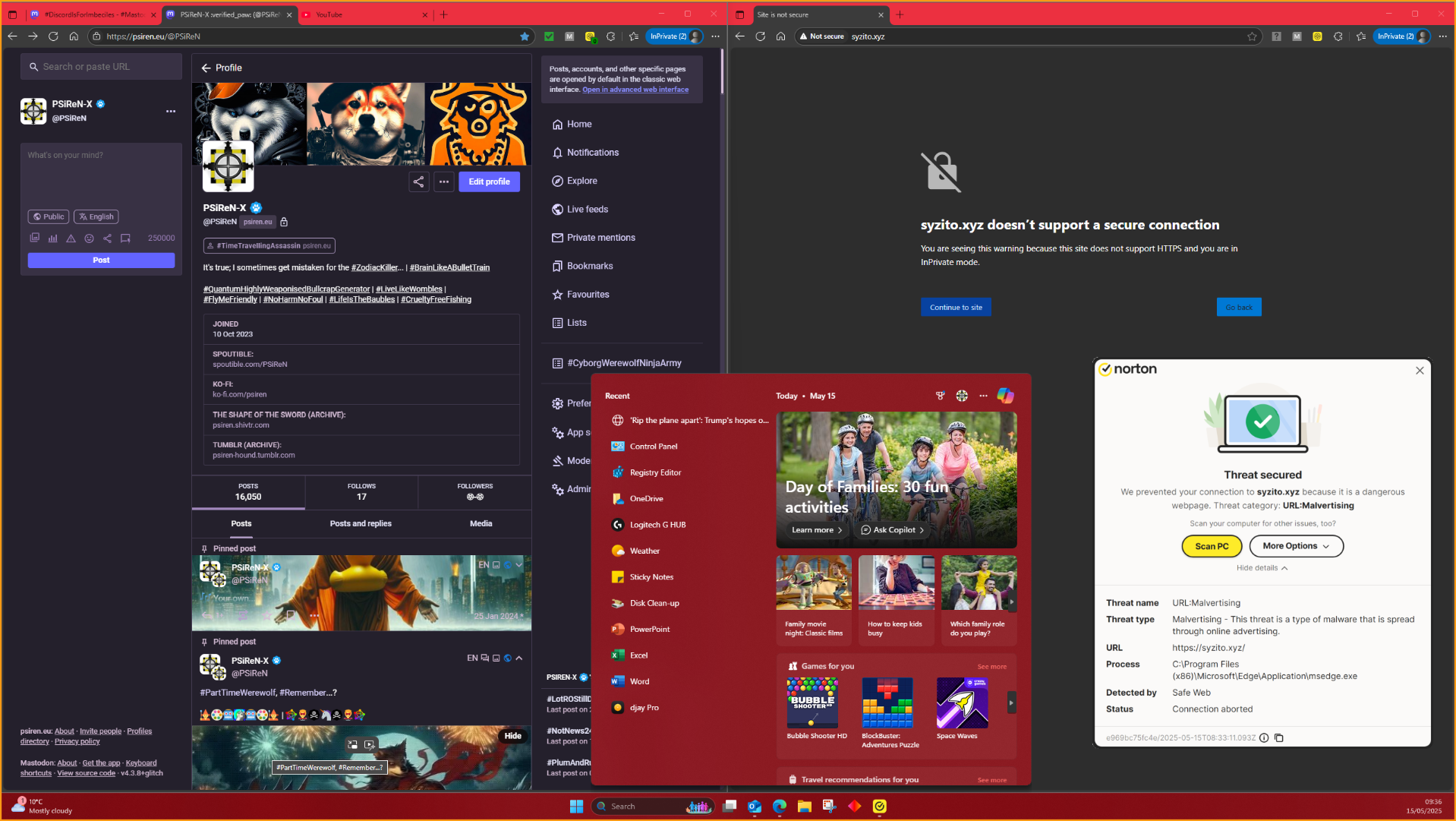Open Bookmarks in the sidebar
1456x821 pixels.
coord(582,266)
